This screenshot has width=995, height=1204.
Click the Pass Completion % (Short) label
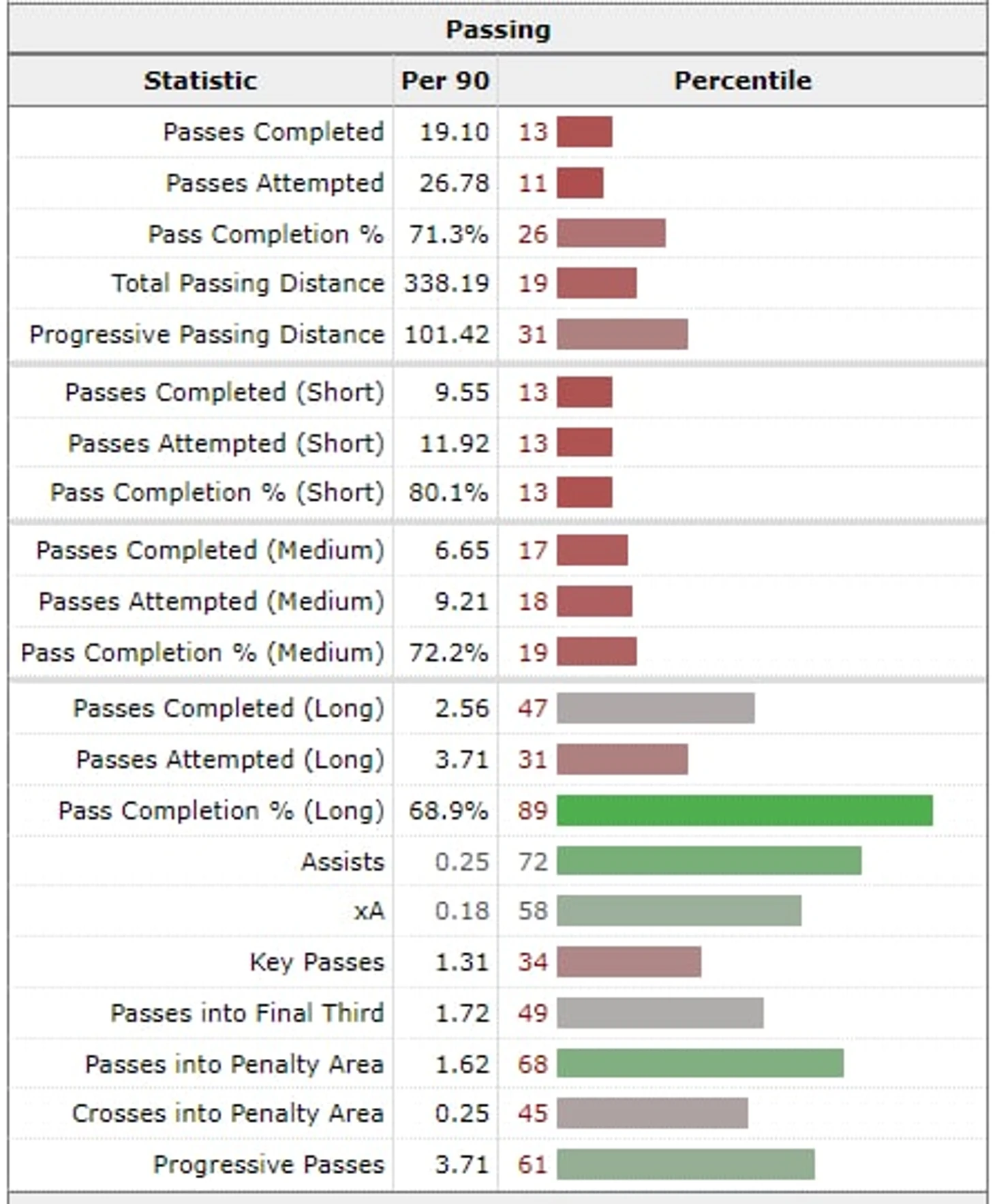click(217, 493)
